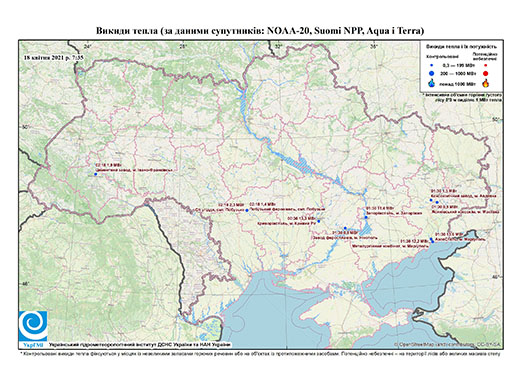The image size is (520, 368).
Task: Click the small red dot in legend
Action: click(486, 65)
